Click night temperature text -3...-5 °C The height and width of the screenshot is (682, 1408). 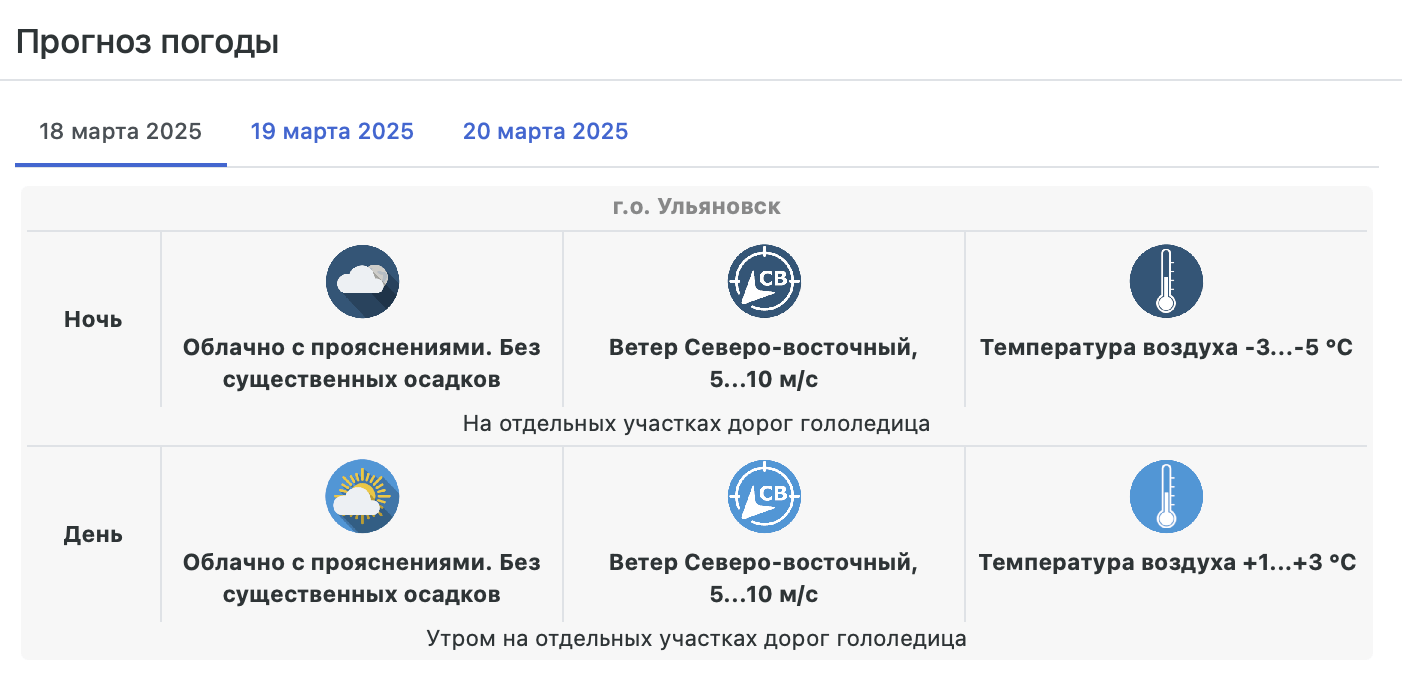1166,349
